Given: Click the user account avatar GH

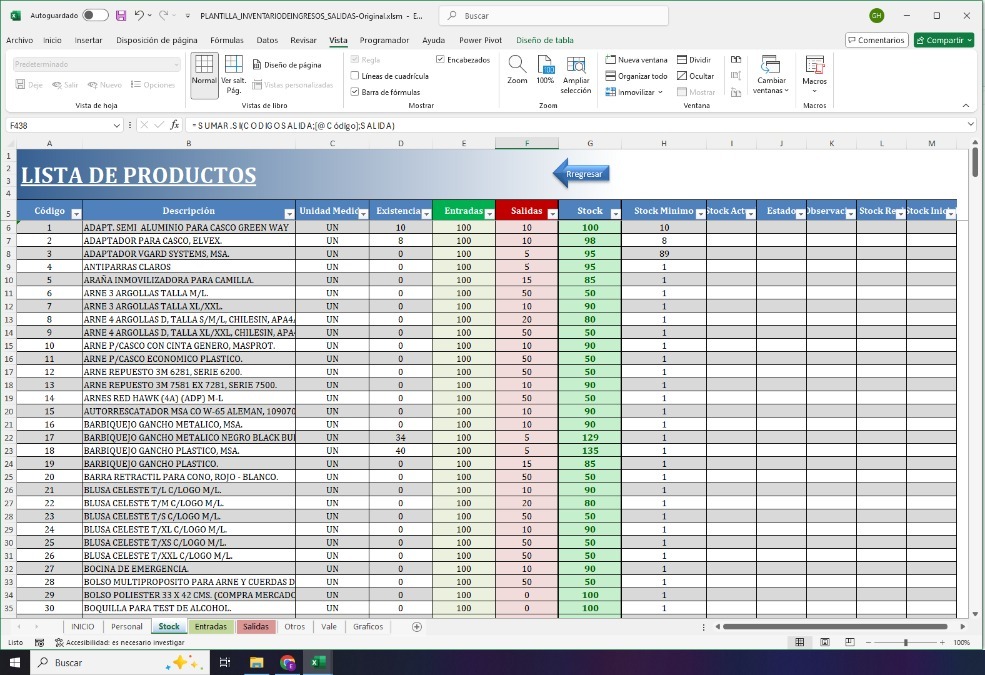Looking at the screenshot, I should click(876, 16).
